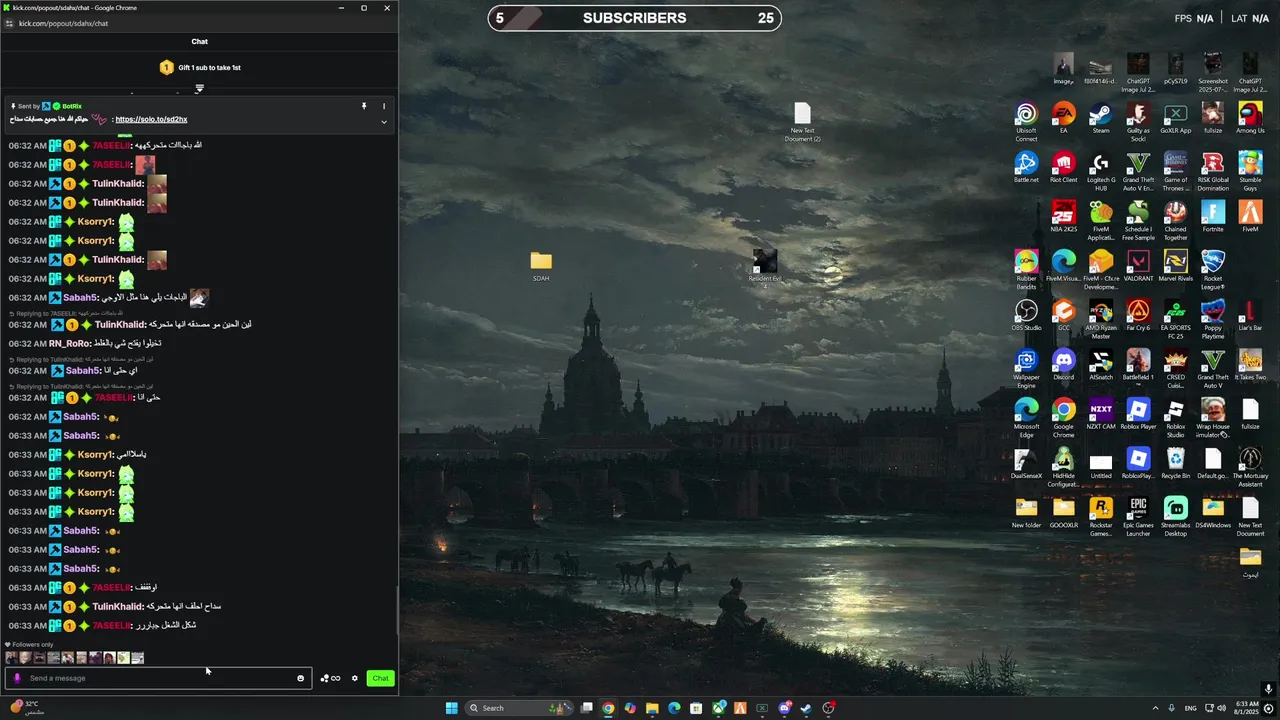Expand the pinned BotRix message
The height and width of the screenshot is (720, 1280).
point(384,122)
